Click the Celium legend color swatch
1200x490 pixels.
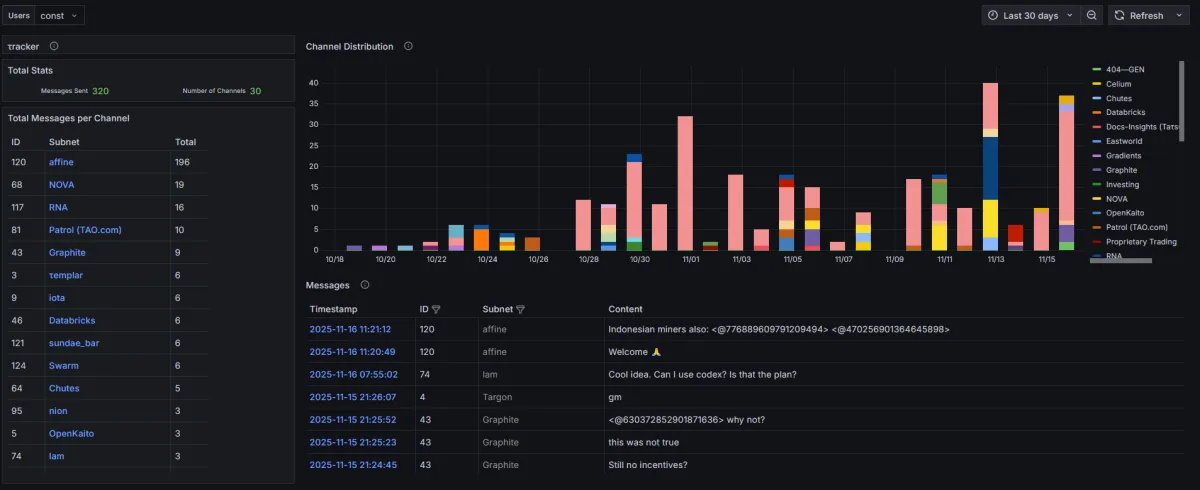pyautogui.click(x=1097, y=84)
